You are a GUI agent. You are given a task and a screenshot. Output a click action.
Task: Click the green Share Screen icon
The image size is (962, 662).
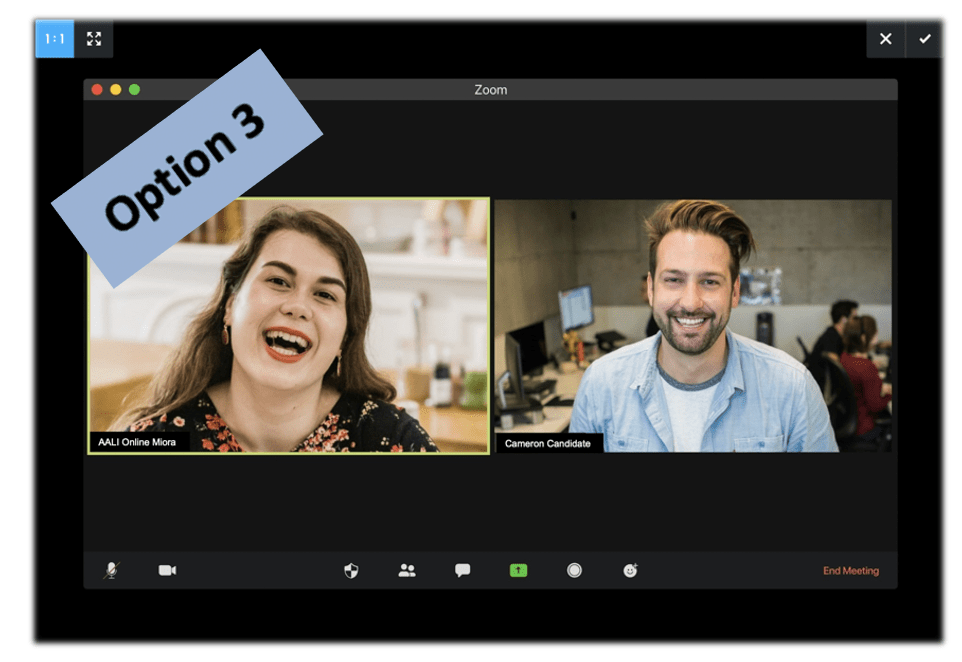click(518, 571)
